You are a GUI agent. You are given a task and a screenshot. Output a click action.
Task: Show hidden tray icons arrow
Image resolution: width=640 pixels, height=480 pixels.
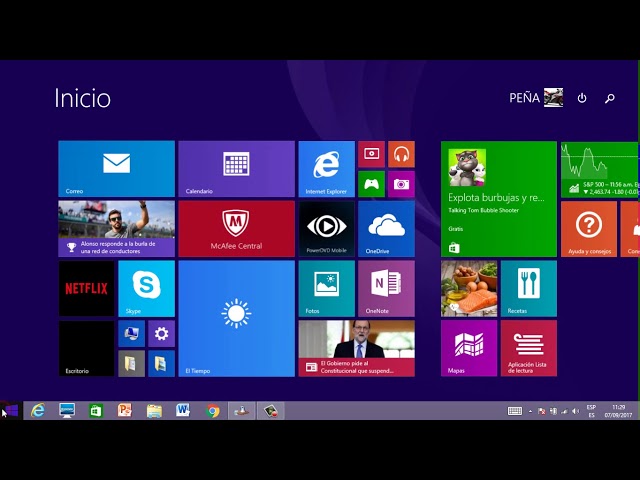[x=530, y=411]
